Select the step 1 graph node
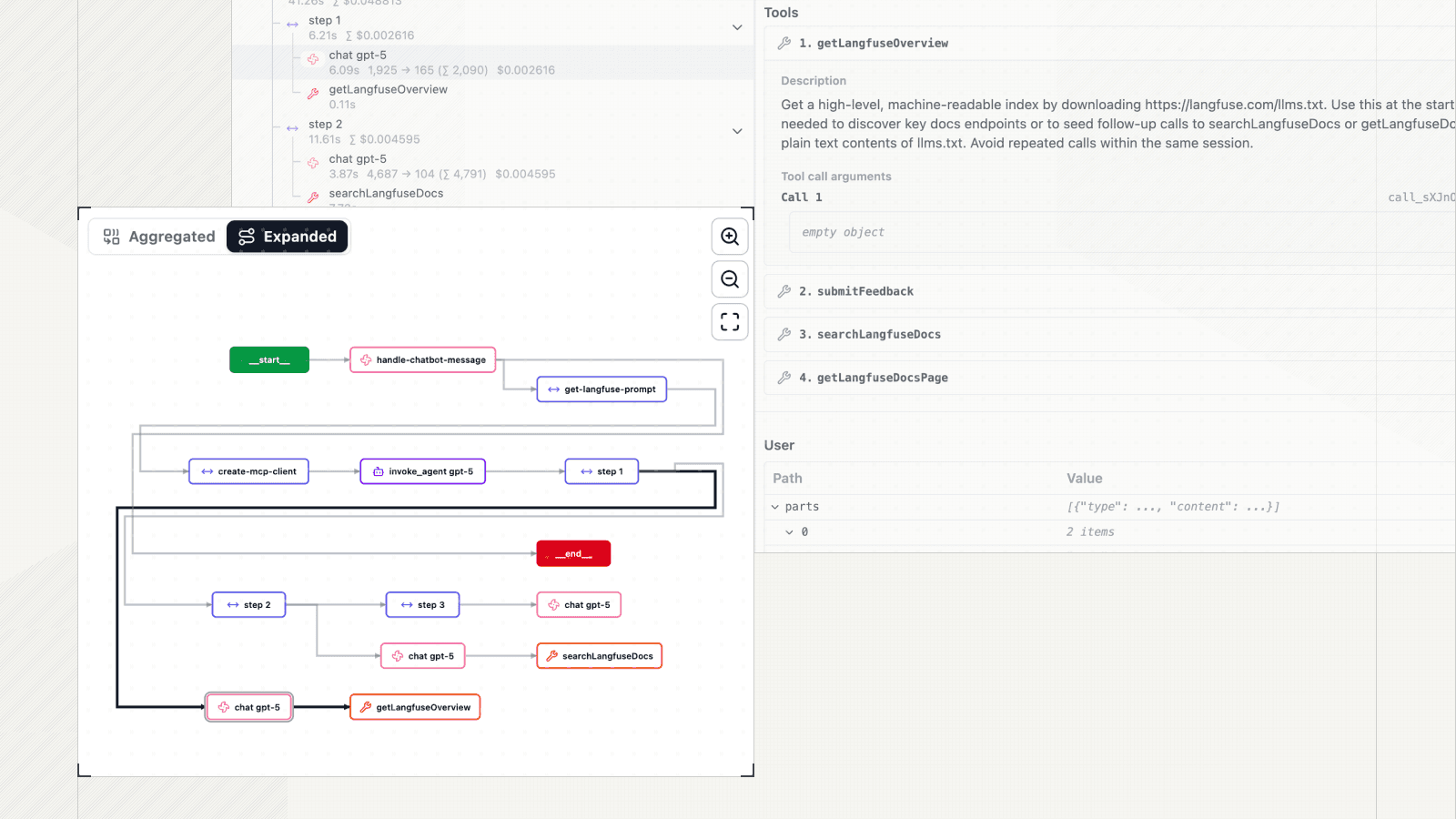Viewport: 1456px width, 819px height. [x=602, y=471]
